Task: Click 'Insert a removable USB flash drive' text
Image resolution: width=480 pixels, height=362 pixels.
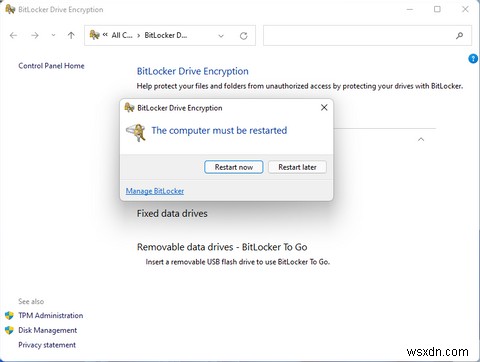Action: point(238,262)
